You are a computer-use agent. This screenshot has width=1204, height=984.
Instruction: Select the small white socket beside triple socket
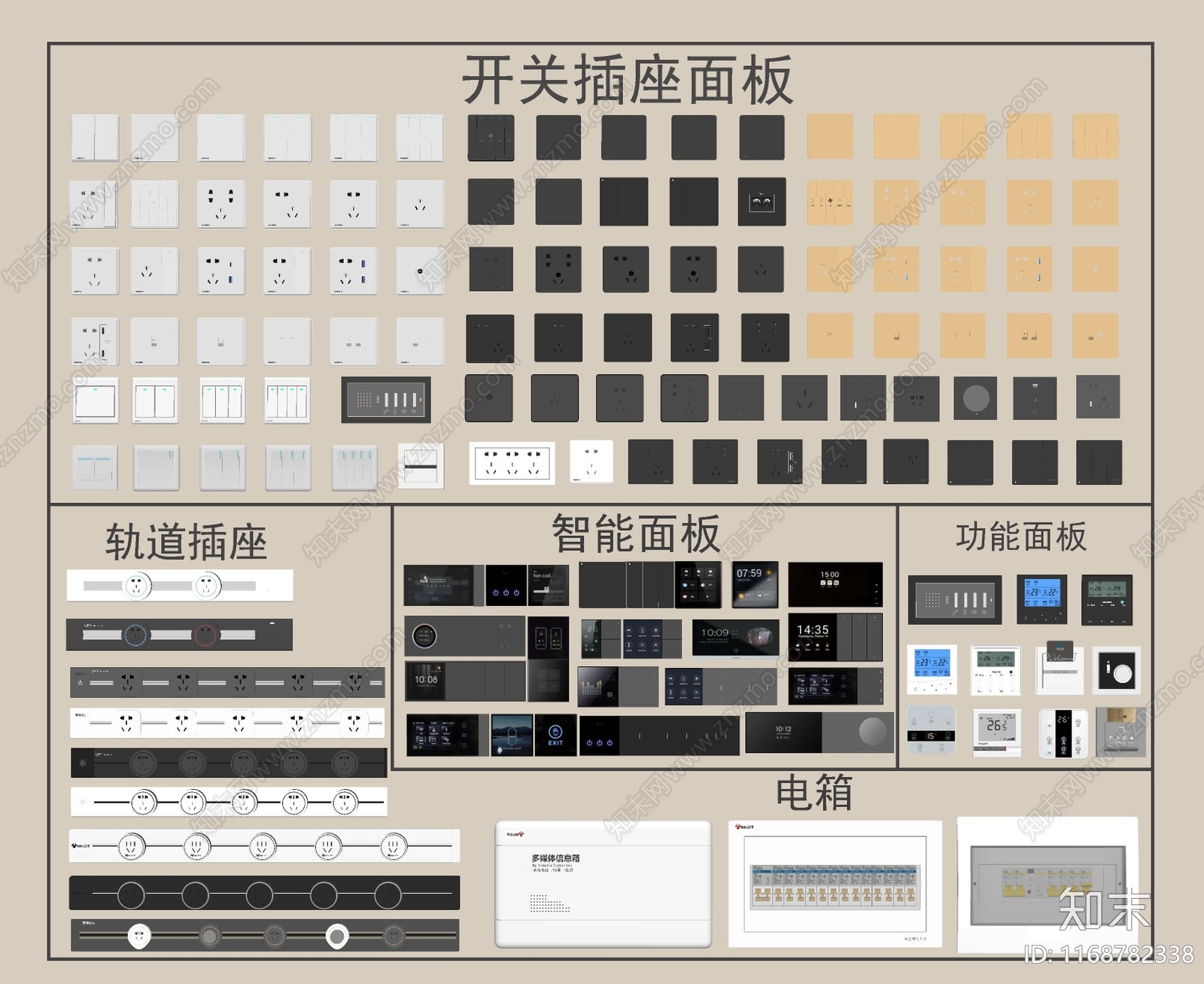591,462
